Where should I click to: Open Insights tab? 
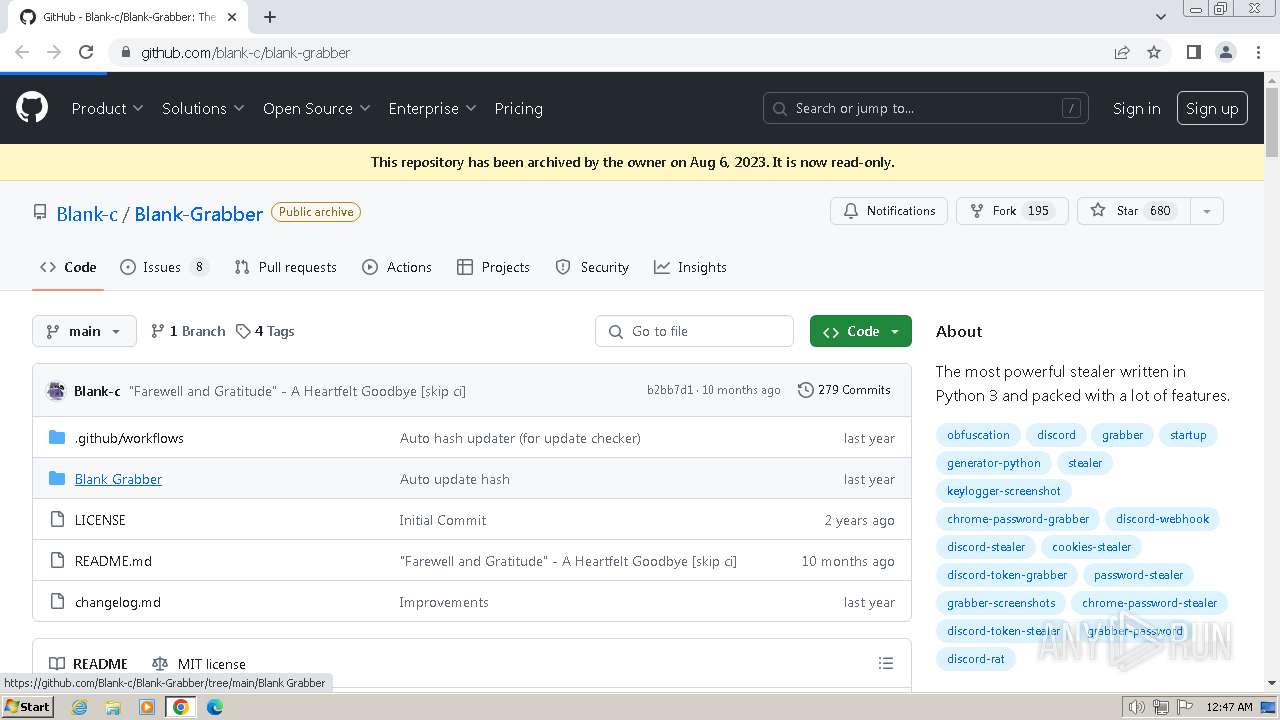tap(690, 267)
